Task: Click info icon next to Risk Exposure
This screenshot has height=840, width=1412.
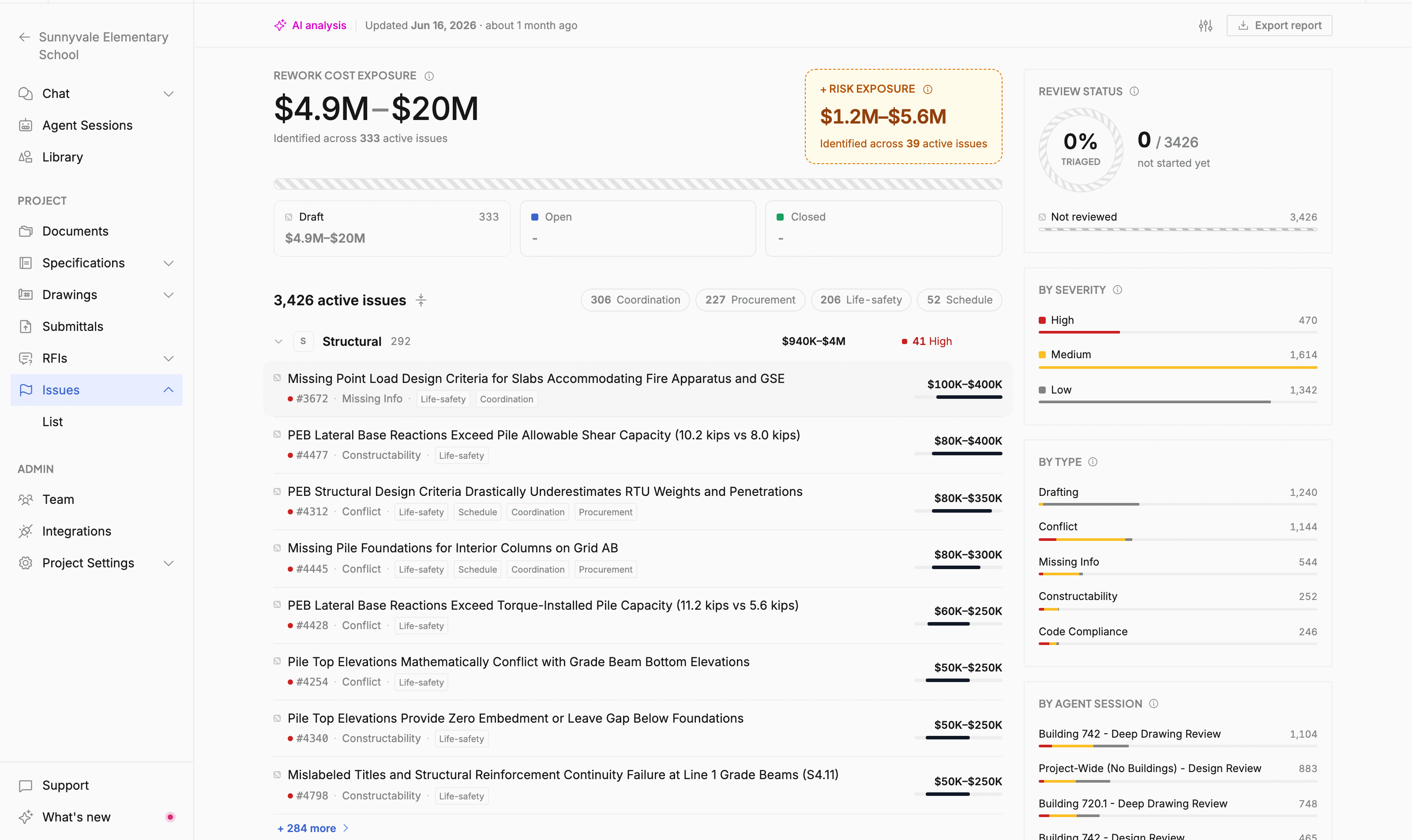Action: click(928, 89)
